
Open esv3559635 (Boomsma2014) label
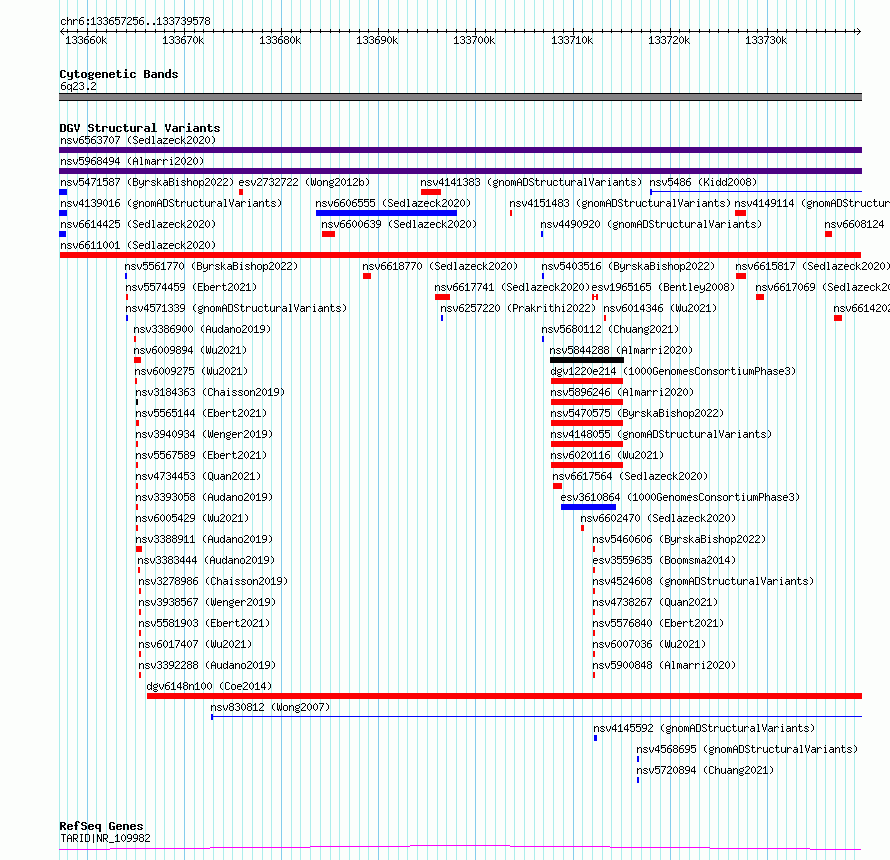click(664, 560)
